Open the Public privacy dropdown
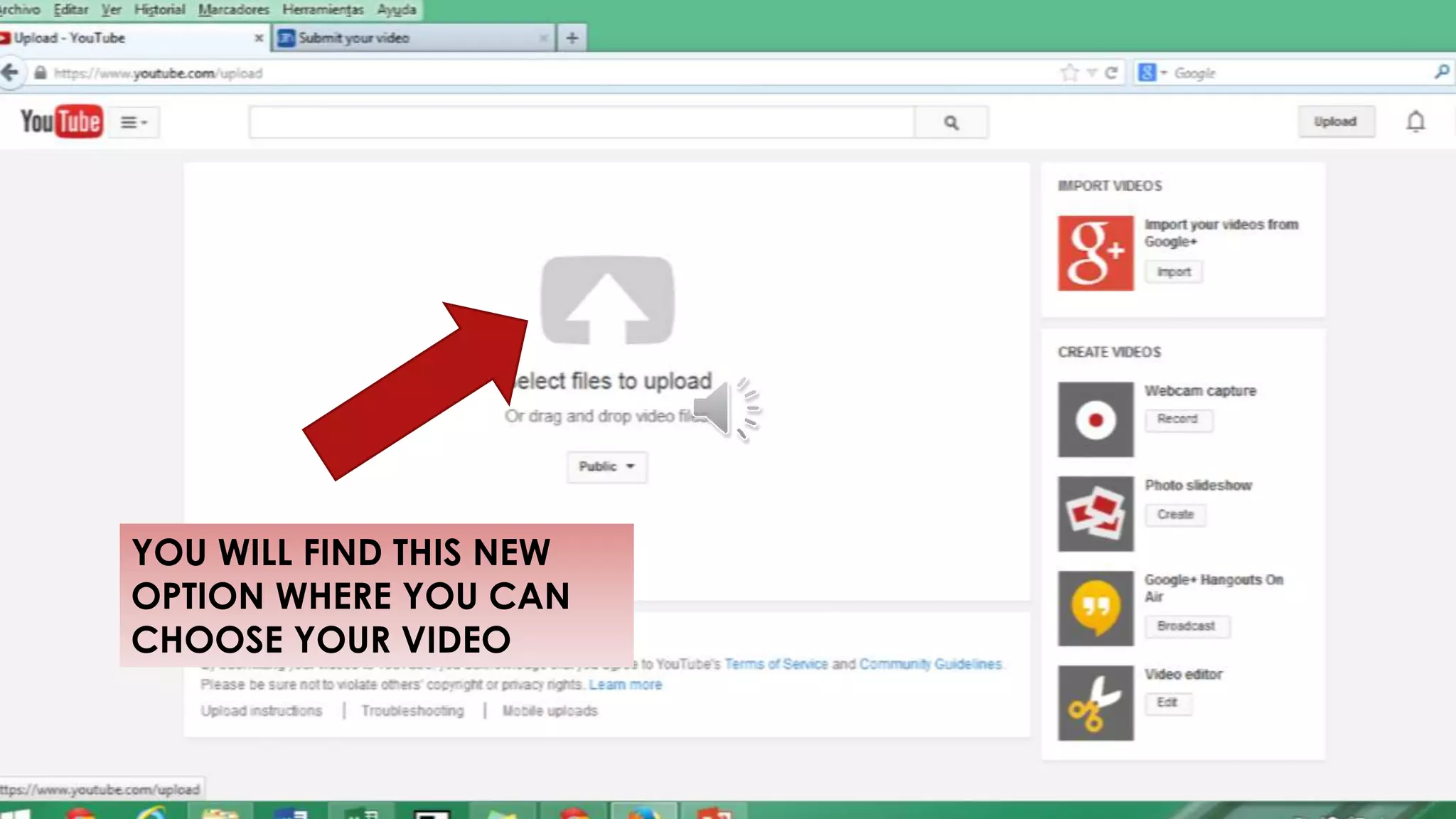The height and width of the screenshot is (819, 1456). point(607,467)
